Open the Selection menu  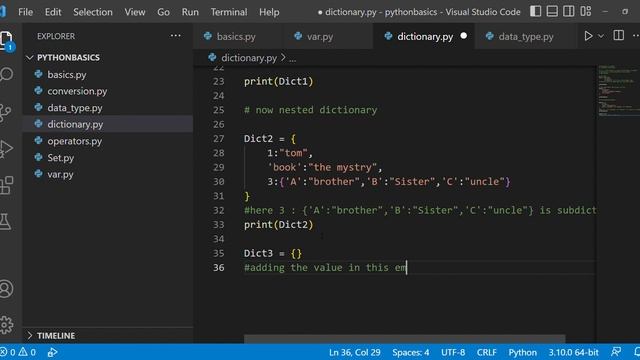pyautogui.click(x=93, y=12)
